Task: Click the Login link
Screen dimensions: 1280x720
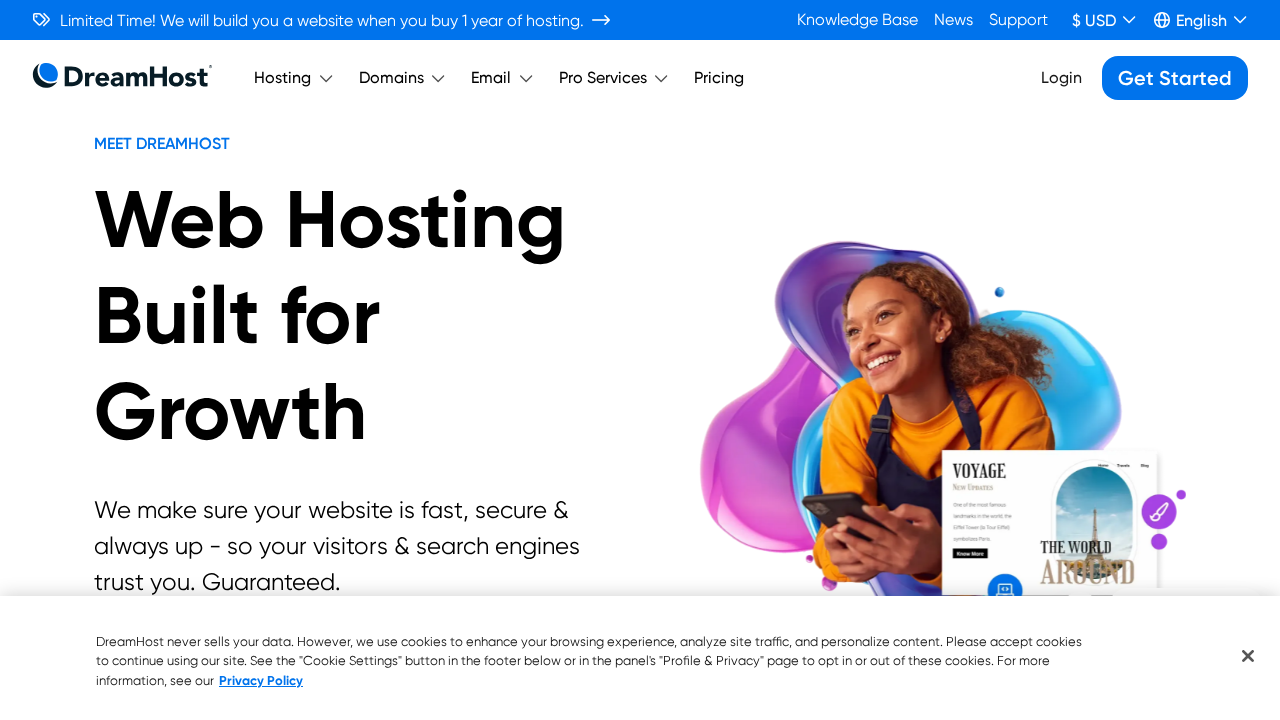Action: click(x=1061, y=77)
